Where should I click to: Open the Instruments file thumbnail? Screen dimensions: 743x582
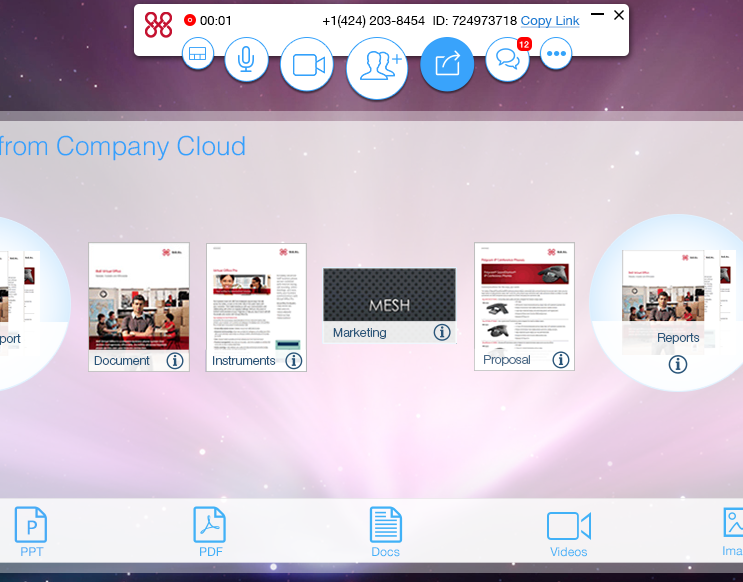[x=256, y=307]
